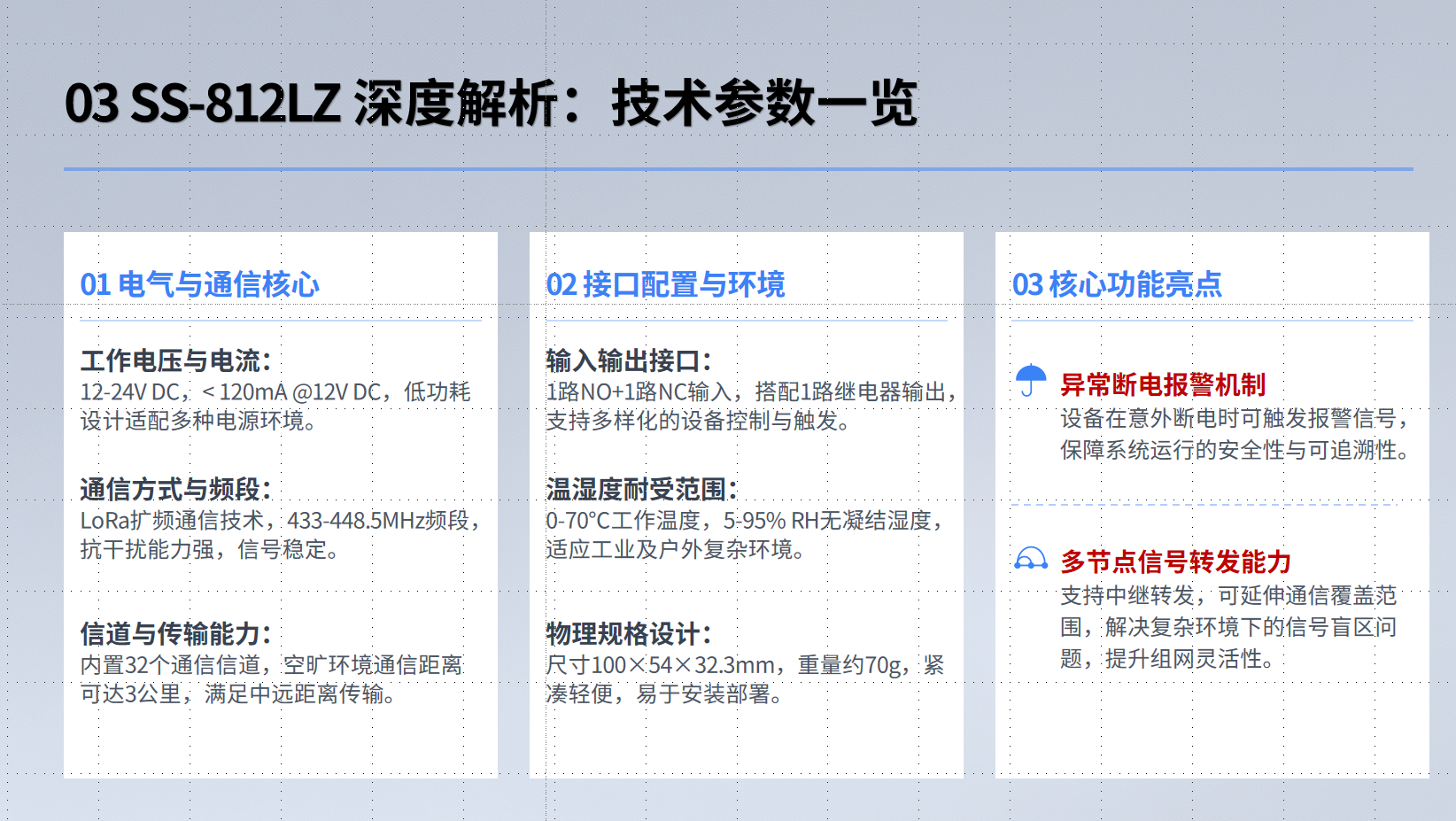The width and height of the screenshot is (1456, 821).
Task: Click the blue umbrella icon
Action: tap(1031, 381)
